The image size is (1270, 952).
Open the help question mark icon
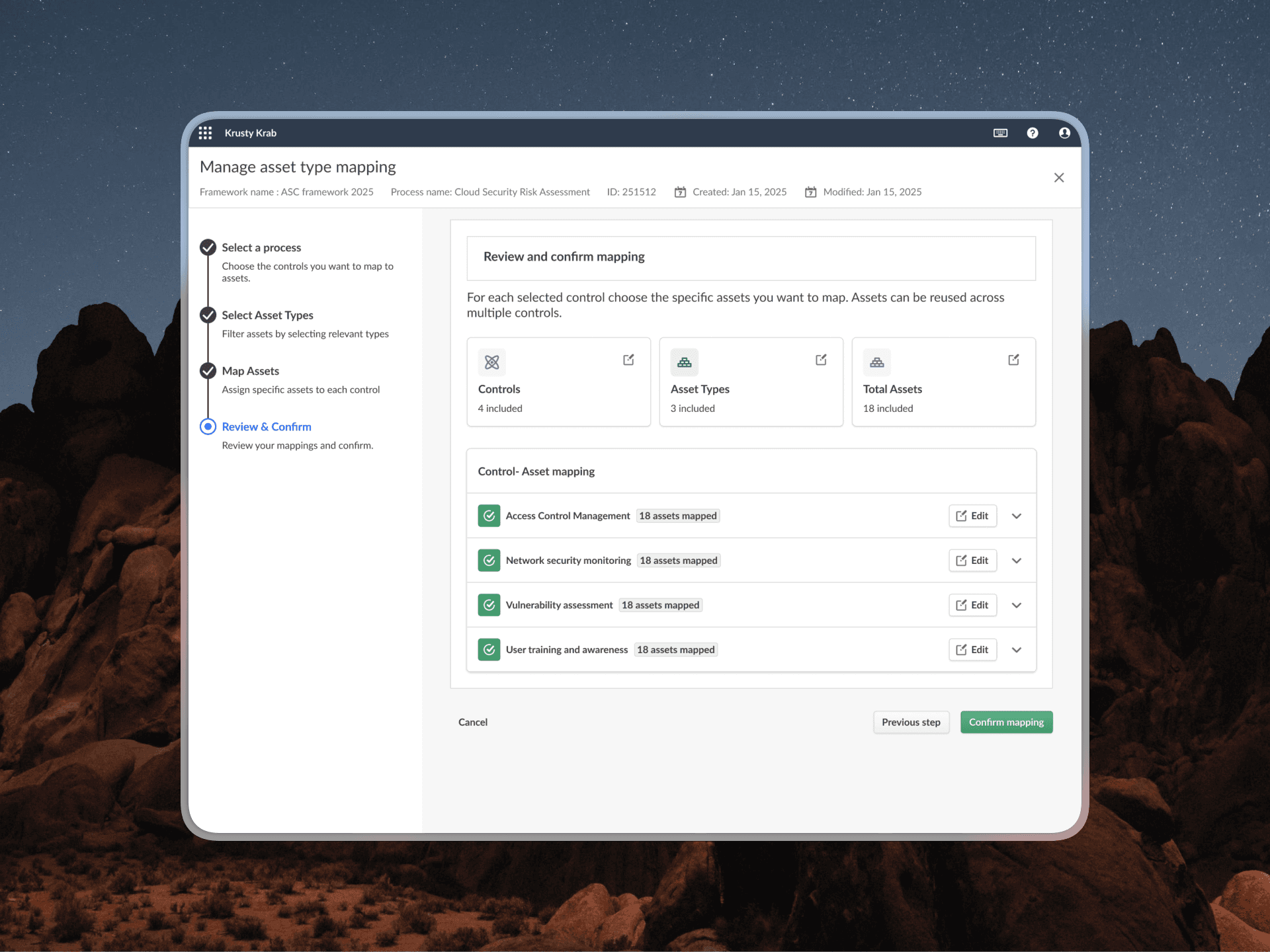click(x=1032, y=133)
